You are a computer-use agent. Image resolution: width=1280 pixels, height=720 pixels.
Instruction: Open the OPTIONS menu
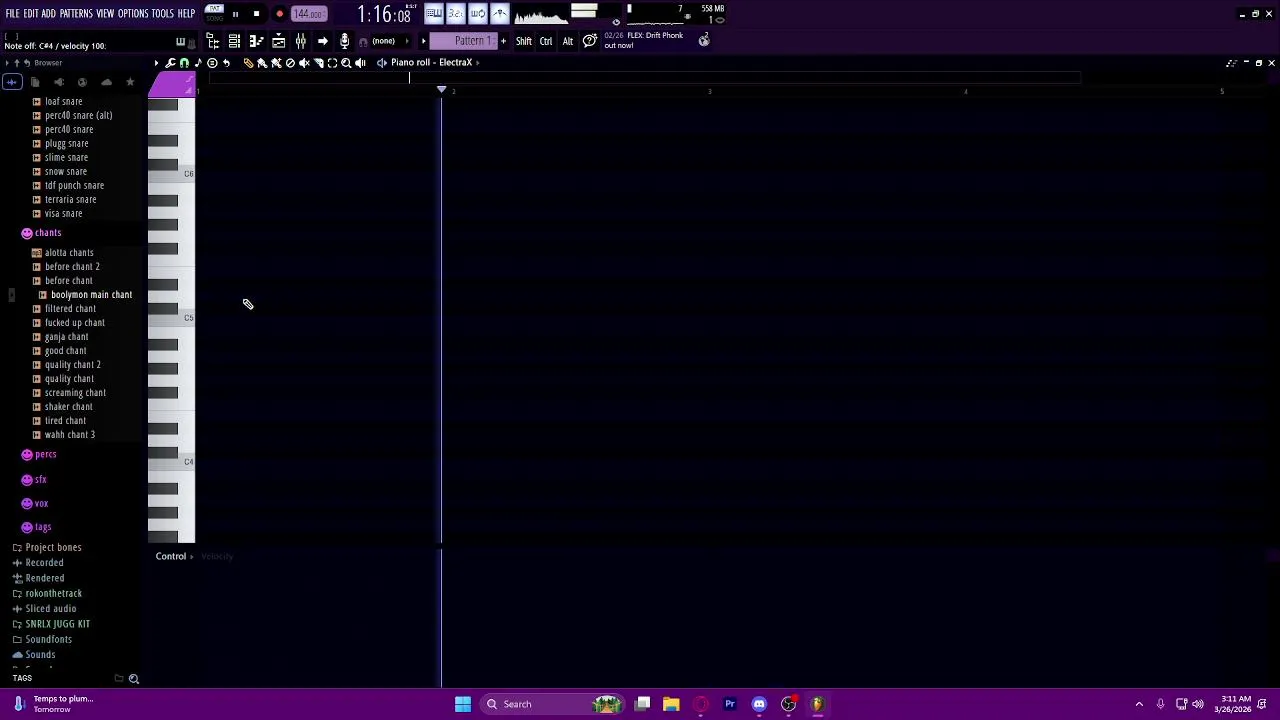tap(133, 14)
